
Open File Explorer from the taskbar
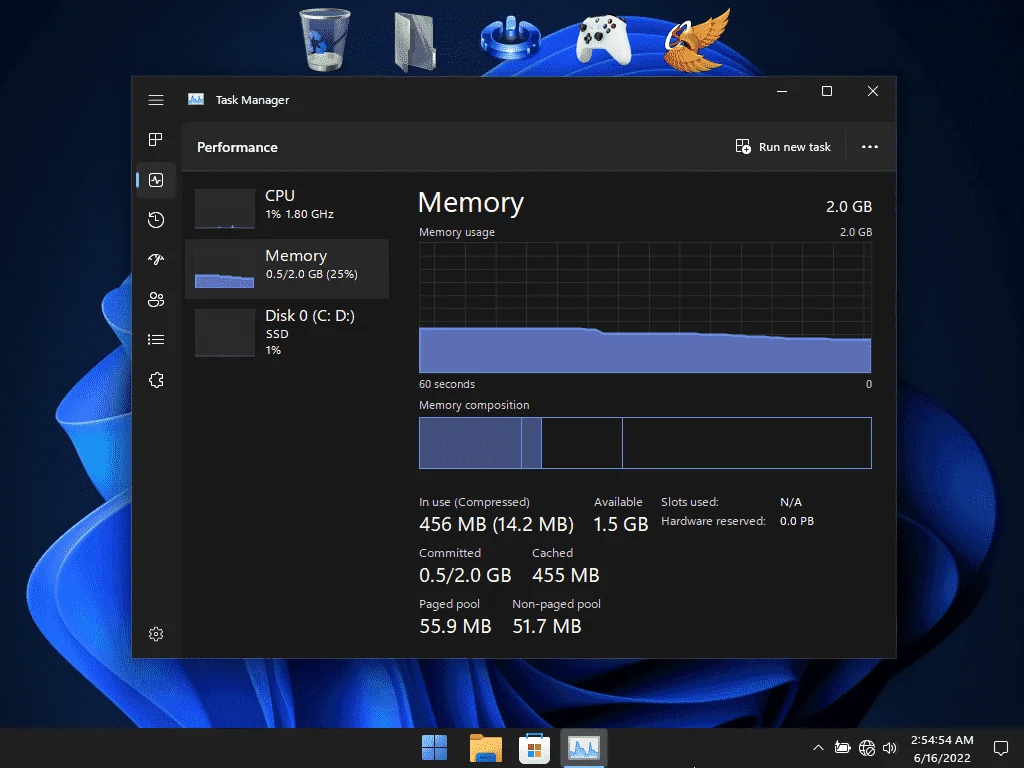[485, 748]
